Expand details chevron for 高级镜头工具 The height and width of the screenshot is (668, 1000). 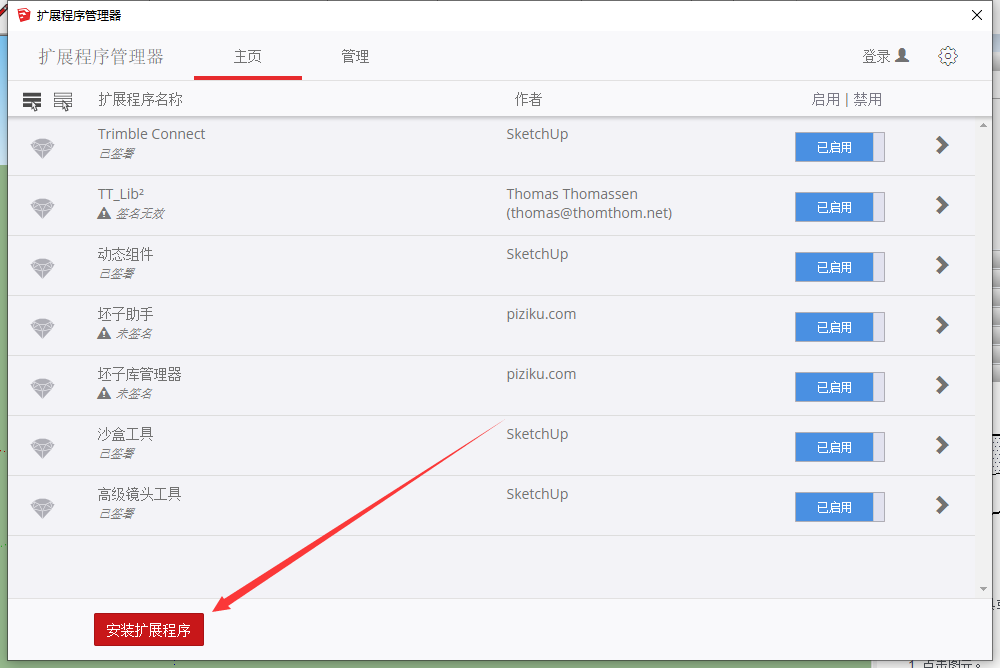point(942,505)
